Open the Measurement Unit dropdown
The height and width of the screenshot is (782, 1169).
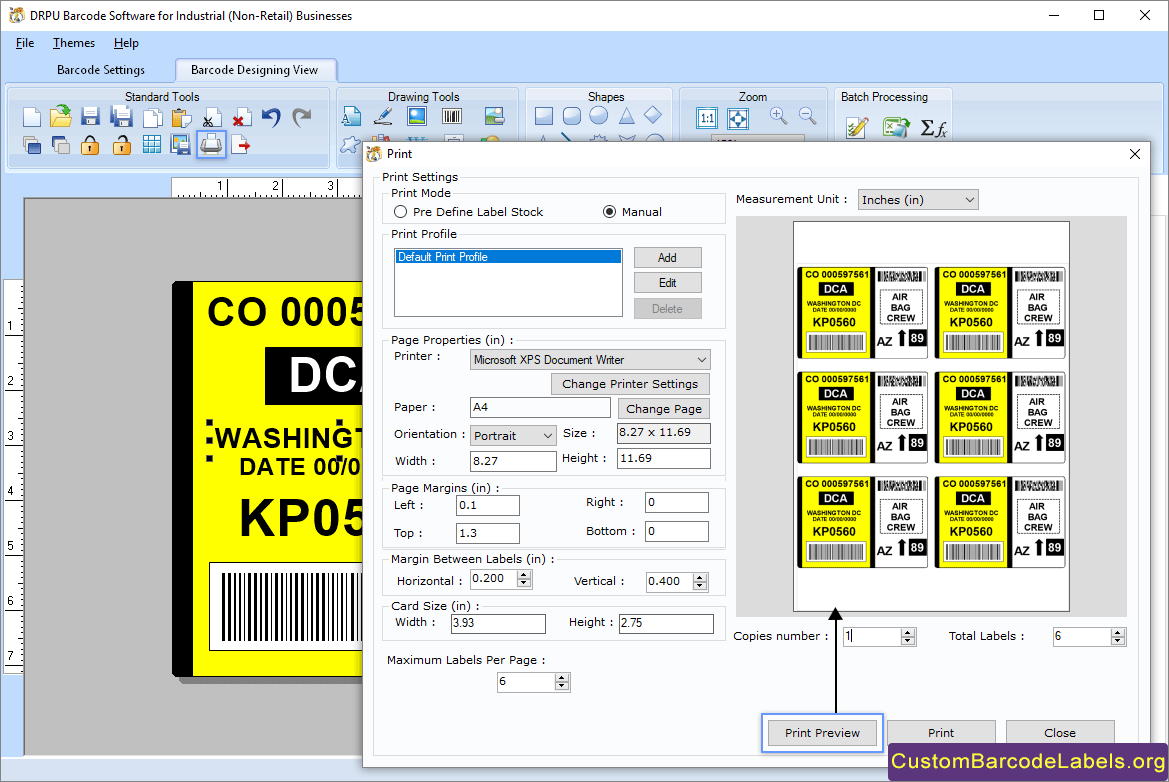[x=918, y=200]
